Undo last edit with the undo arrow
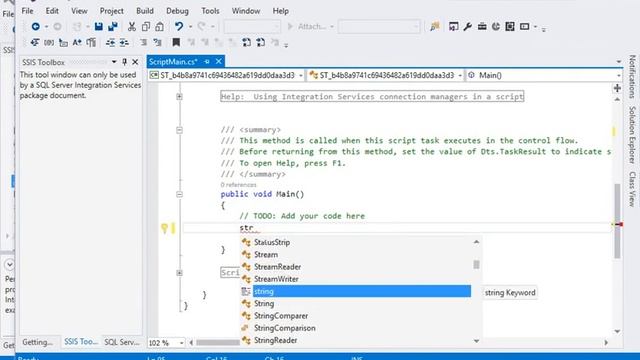Image resolution: width=640 pixels, height=360 pixels. (x=179, y=27)
